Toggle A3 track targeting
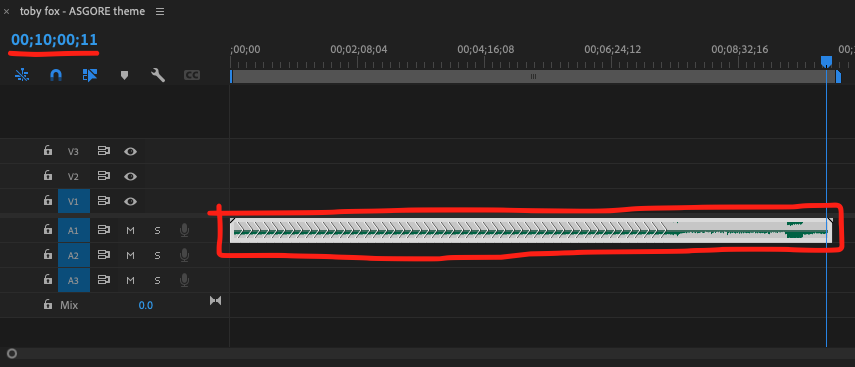This screenshot has height=367, width=855. pyautogui.click(x=74, y=281)
